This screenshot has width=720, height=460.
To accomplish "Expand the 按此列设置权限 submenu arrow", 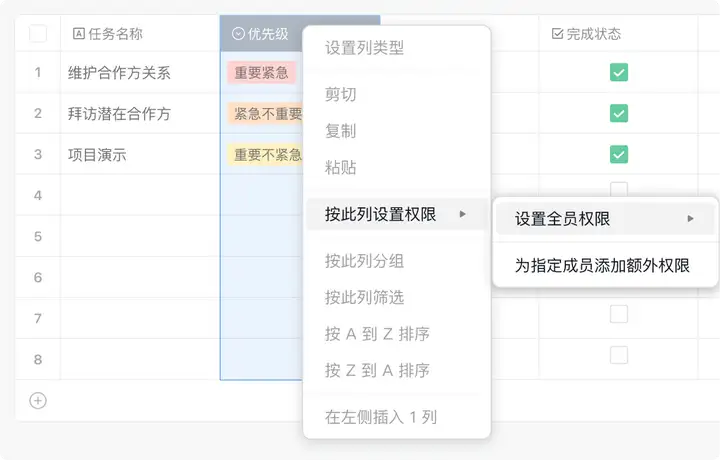I will pyautogui.click(x=462, y=214).
